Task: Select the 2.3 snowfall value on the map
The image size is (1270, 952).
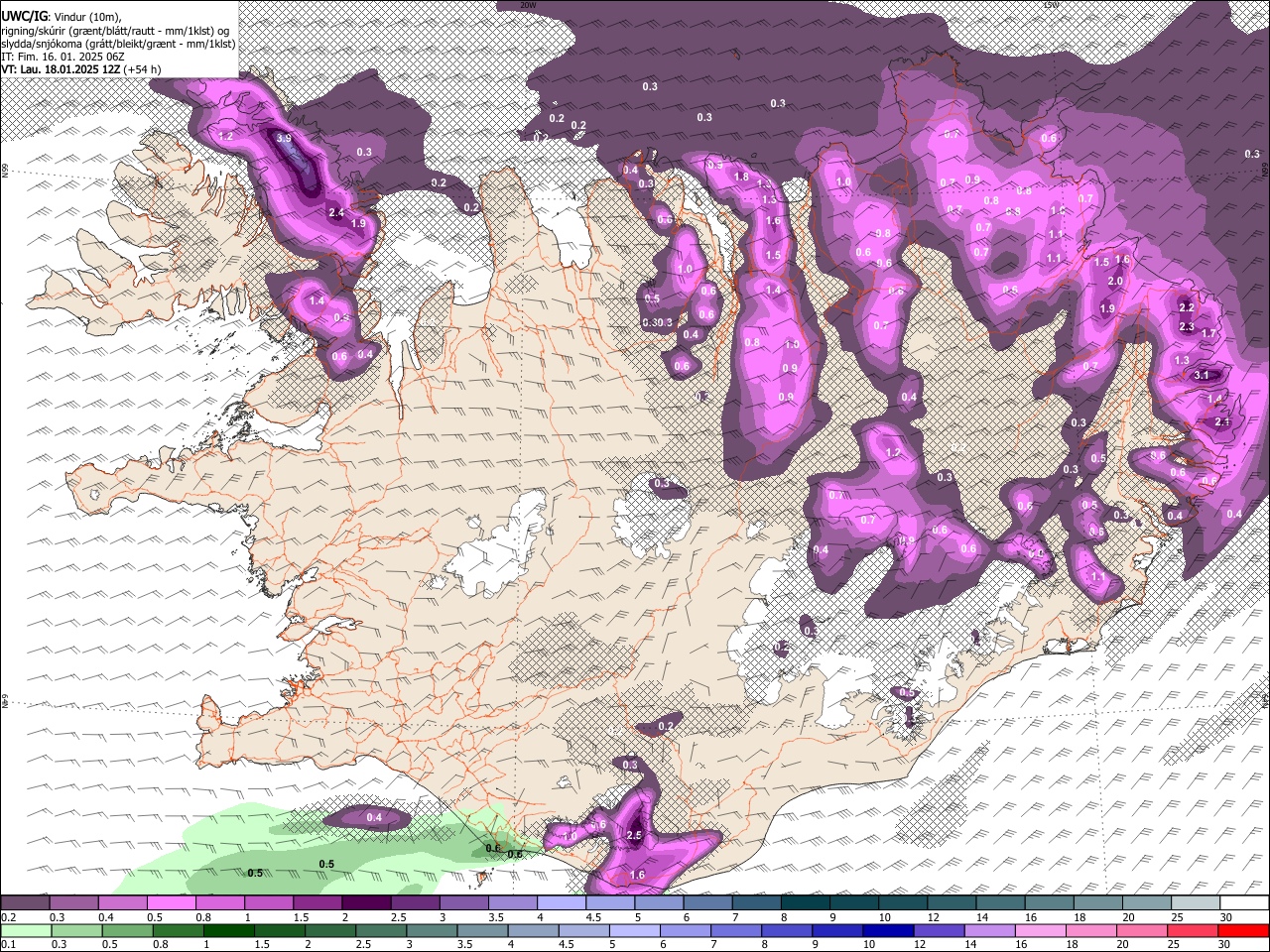Action: (x=1187, y=327)
